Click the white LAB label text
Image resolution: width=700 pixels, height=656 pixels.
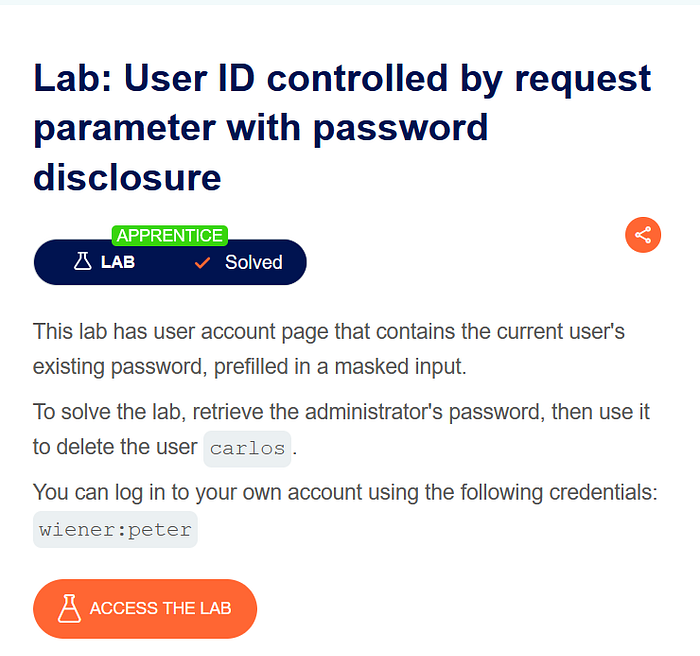[118, 262]
